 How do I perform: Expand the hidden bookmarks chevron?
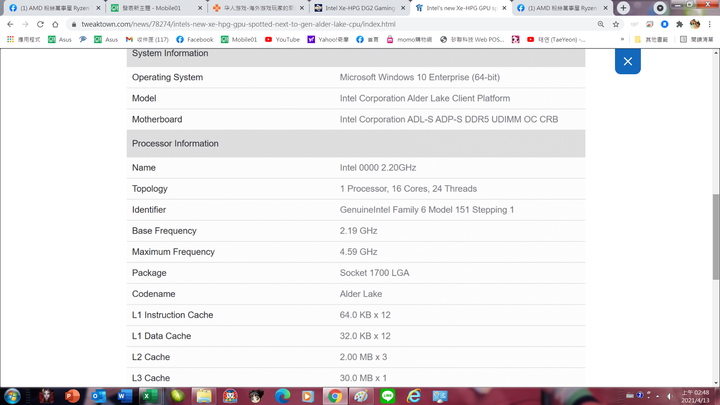click(x=622, y=39)
